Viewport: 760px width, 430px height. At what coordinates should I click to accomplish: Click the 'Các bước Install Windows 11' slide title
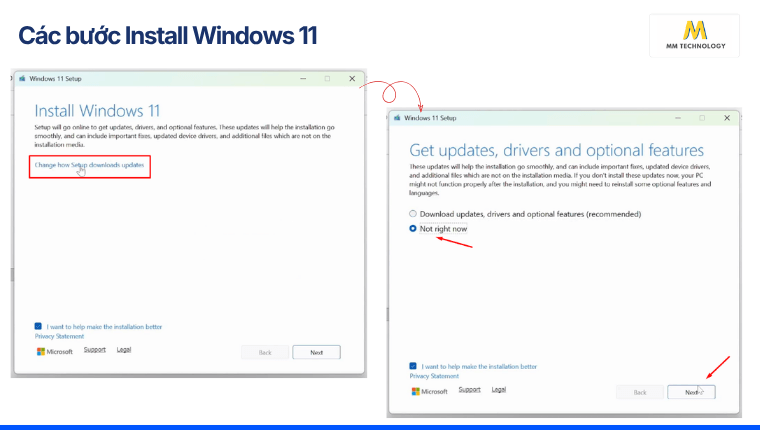(168, 36)
